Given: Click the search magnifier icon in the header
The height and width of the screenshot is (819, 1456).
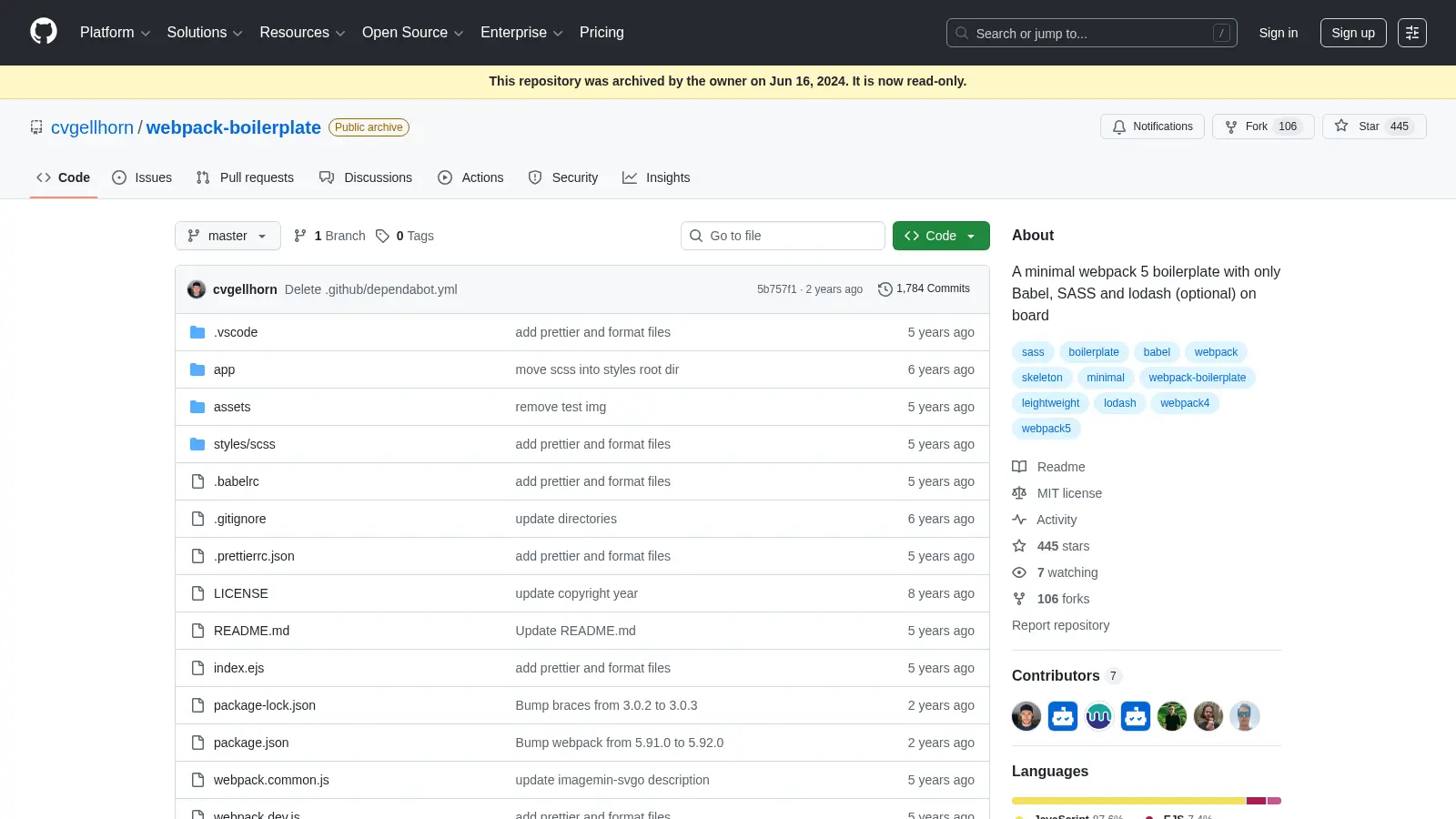Looking at the screenshot, I should click(x=962, y=33).
